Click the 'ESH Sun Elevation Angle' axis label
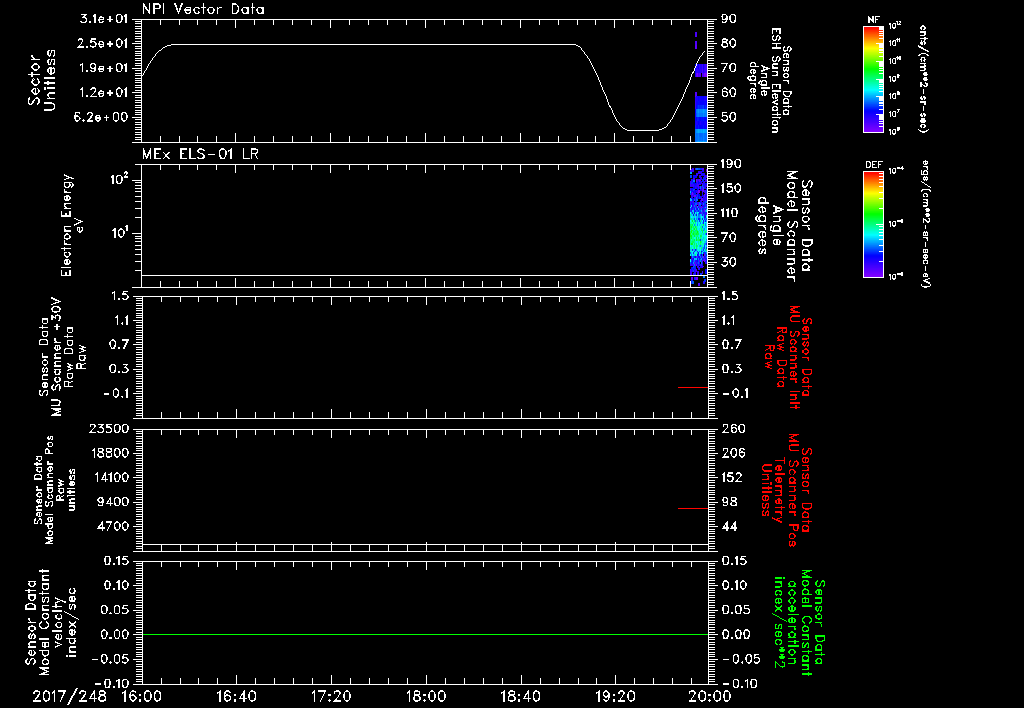 [x=769, y=80]
